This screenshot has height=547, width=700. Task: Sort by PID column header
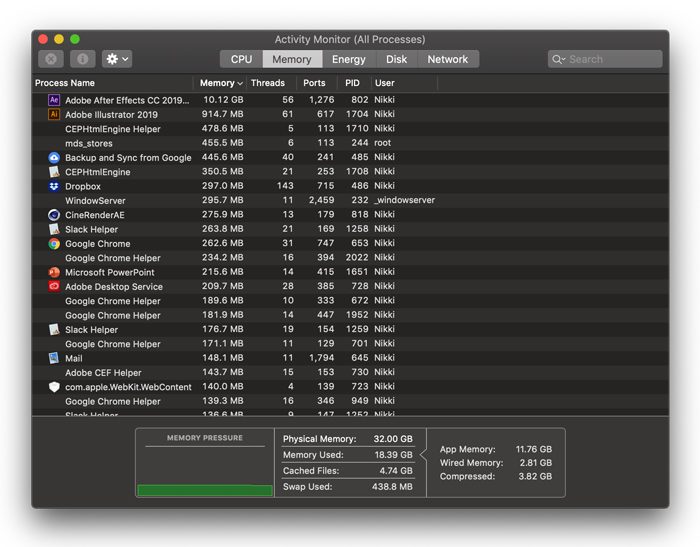pos(354,83)
